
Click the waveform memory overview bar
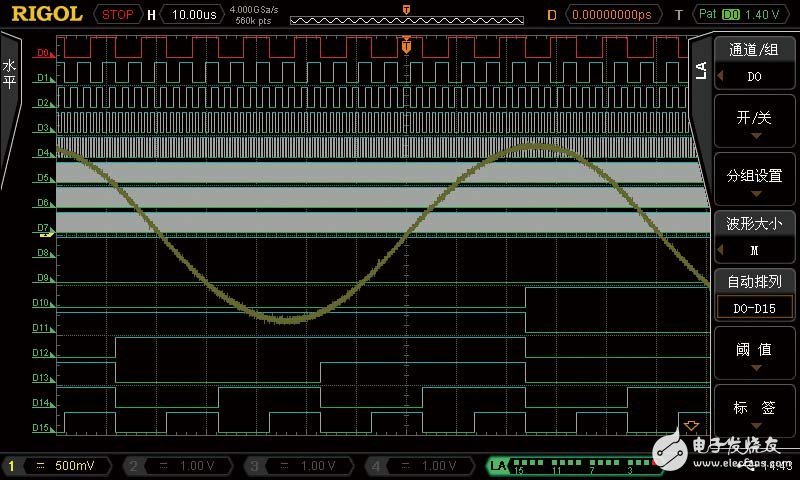404,17
